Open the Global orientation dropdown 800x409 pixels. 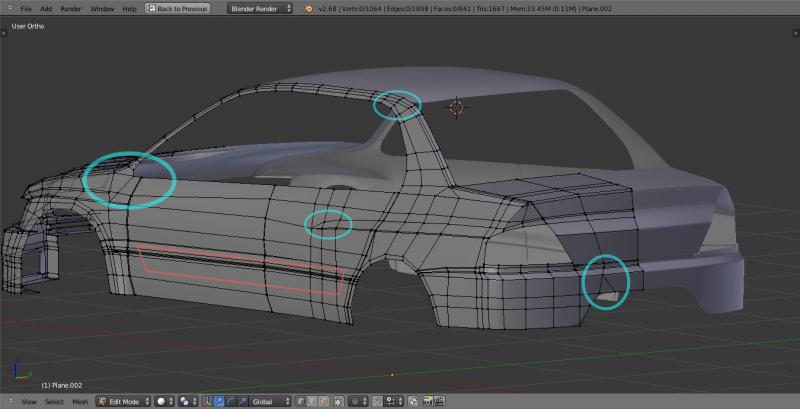click(268, 401)
